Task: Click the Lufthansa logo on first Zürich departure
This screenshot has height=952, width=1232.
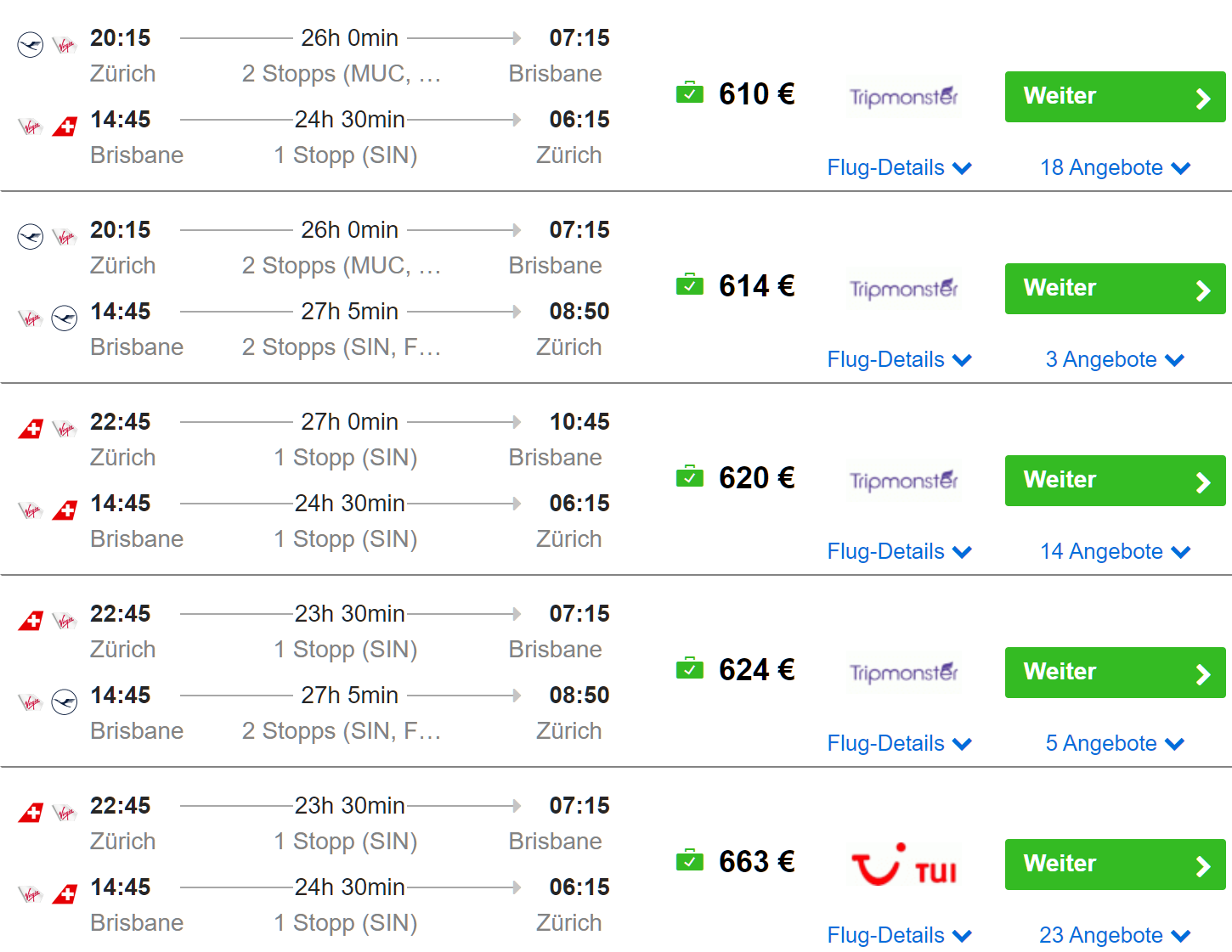Action: click(31, 45)
